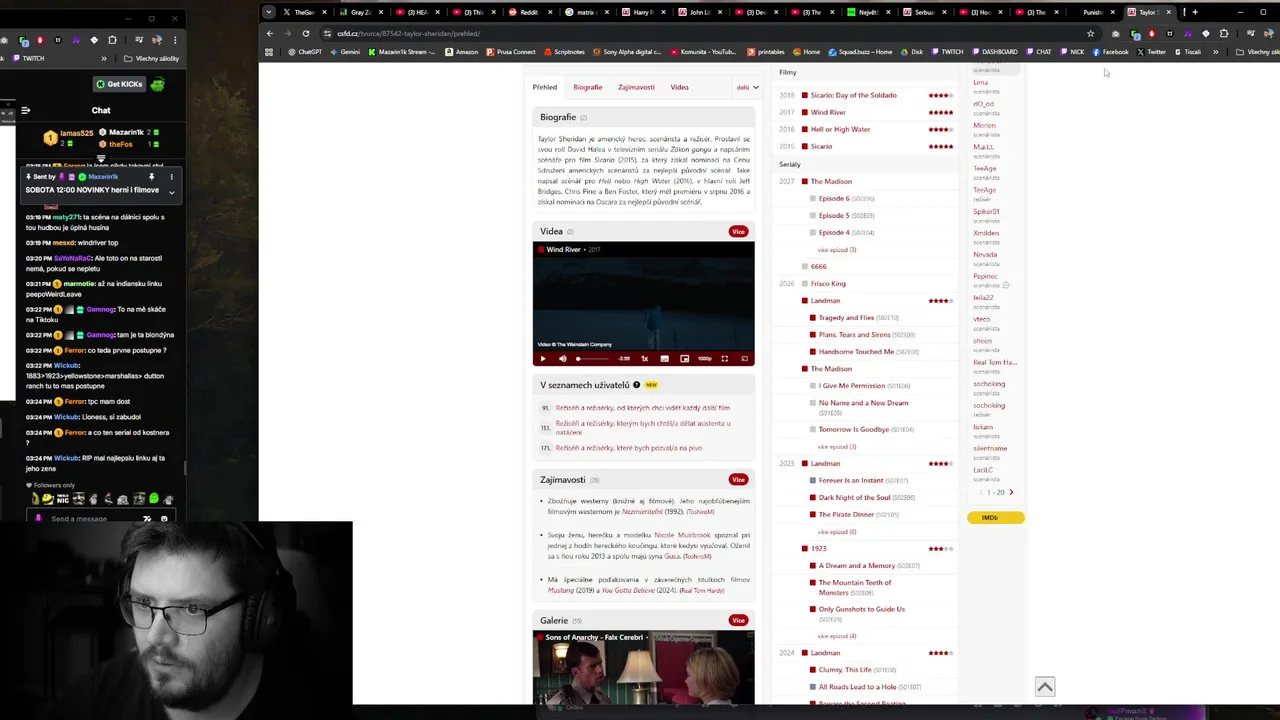Click the Send a message chat field
This screenshot has width=1280, height=720.
click(x=90, y=519)
